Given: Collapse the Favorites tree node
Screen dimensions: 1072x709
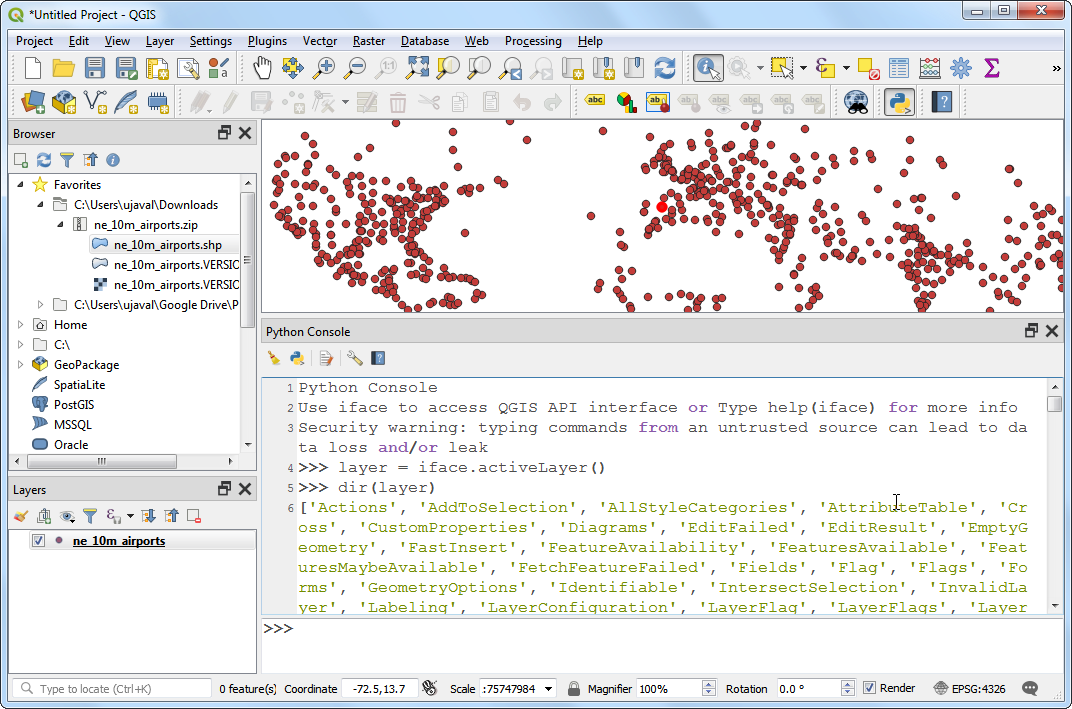Looking at the screenshot, I should click(21, 185).
